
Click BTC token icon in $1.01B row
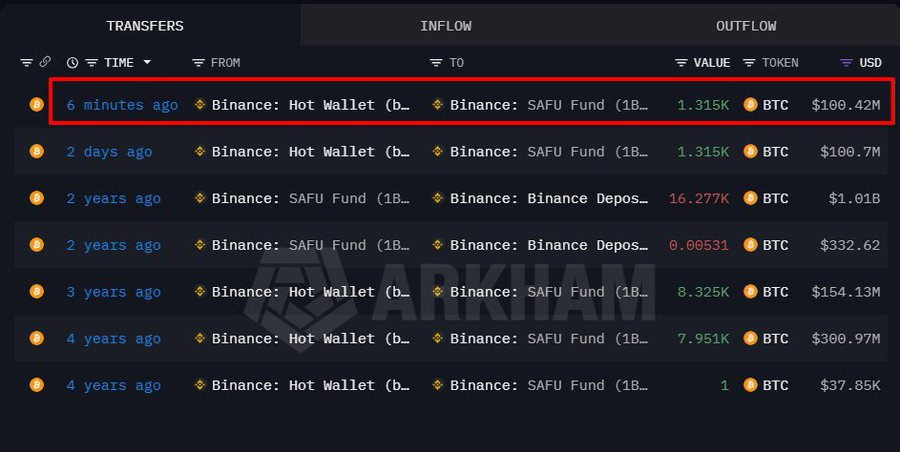750,198
